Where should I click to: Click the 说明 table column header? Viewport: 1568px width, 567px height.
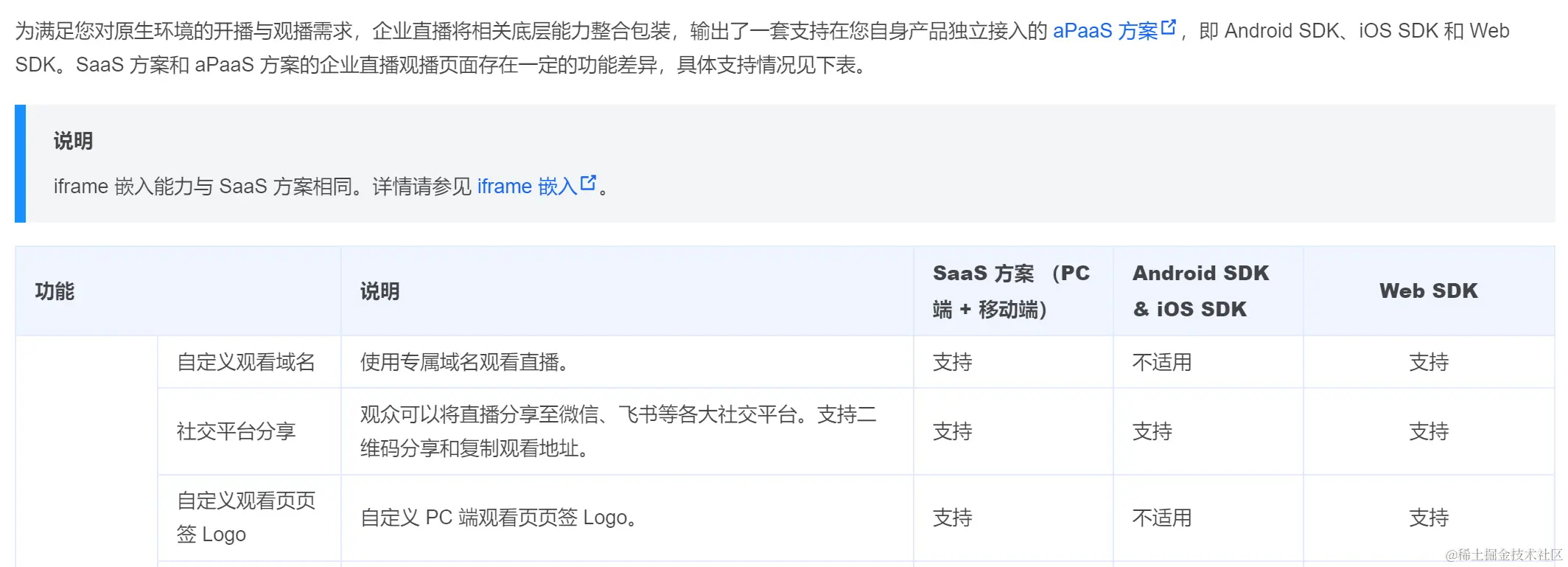[379, 291]
